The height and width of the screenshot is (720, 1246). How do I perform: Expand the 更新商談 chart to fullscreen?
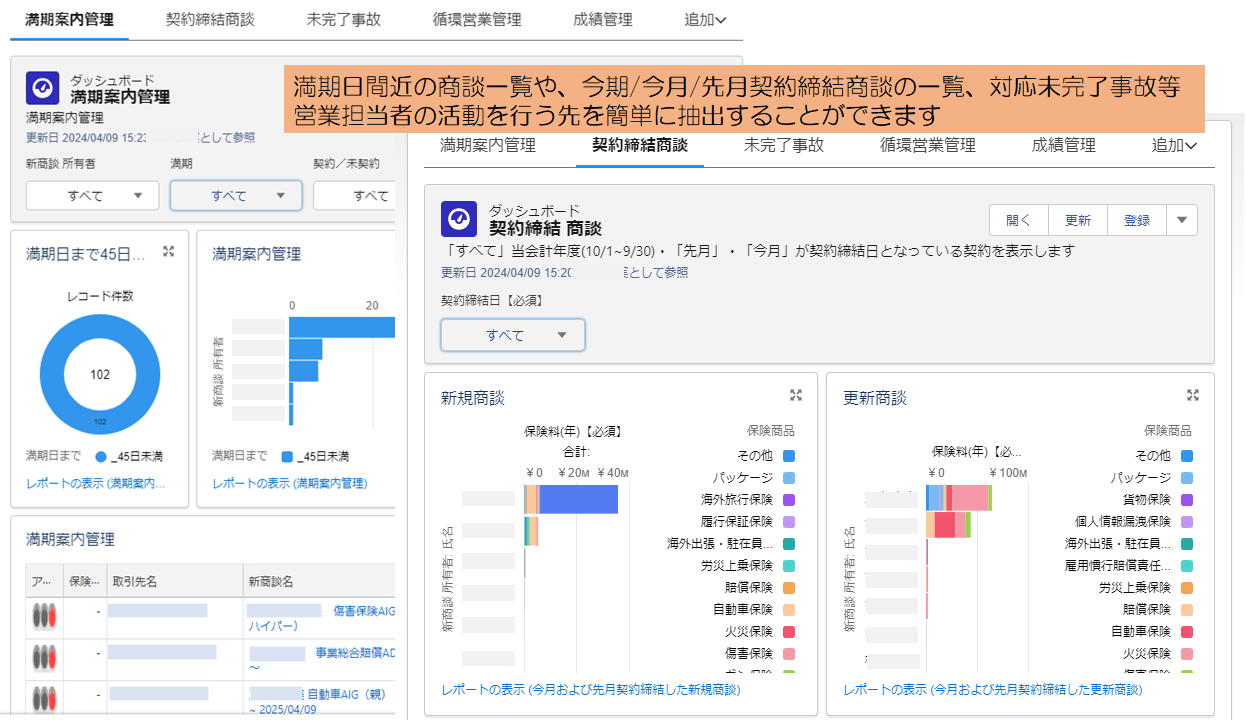(1192, 396)
